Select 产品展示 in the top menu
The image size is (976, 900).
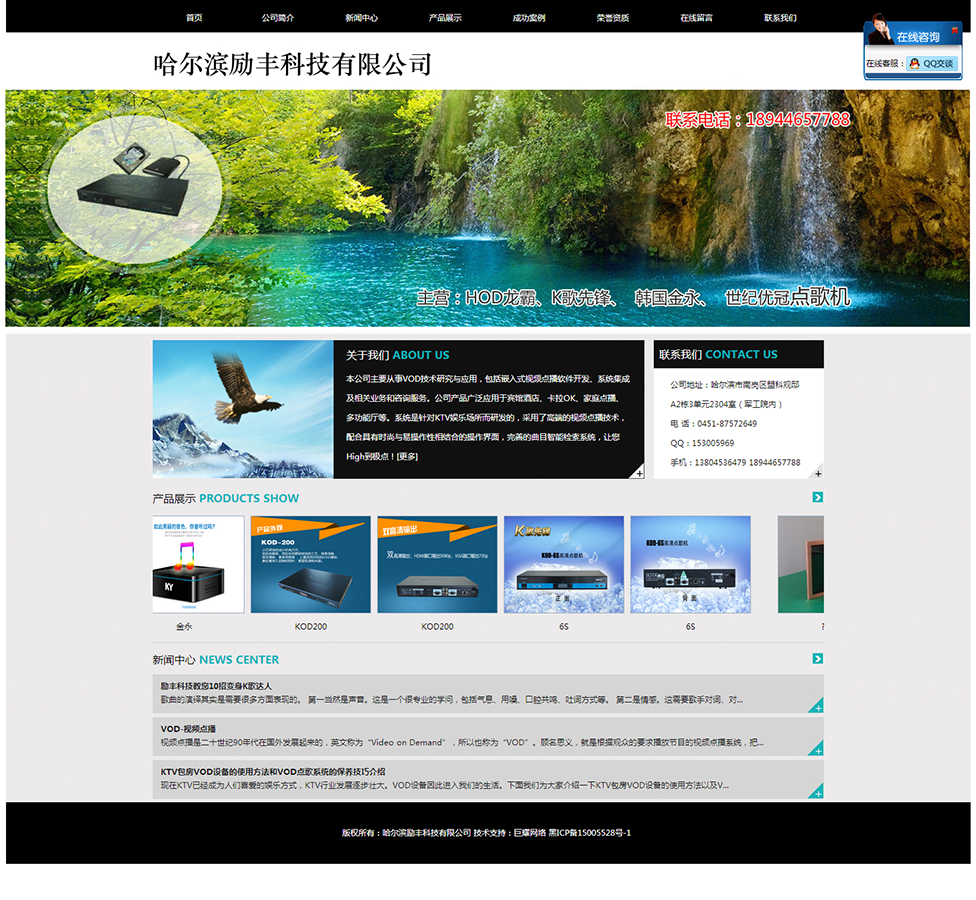pyautogui.click(x=445, y=18)
